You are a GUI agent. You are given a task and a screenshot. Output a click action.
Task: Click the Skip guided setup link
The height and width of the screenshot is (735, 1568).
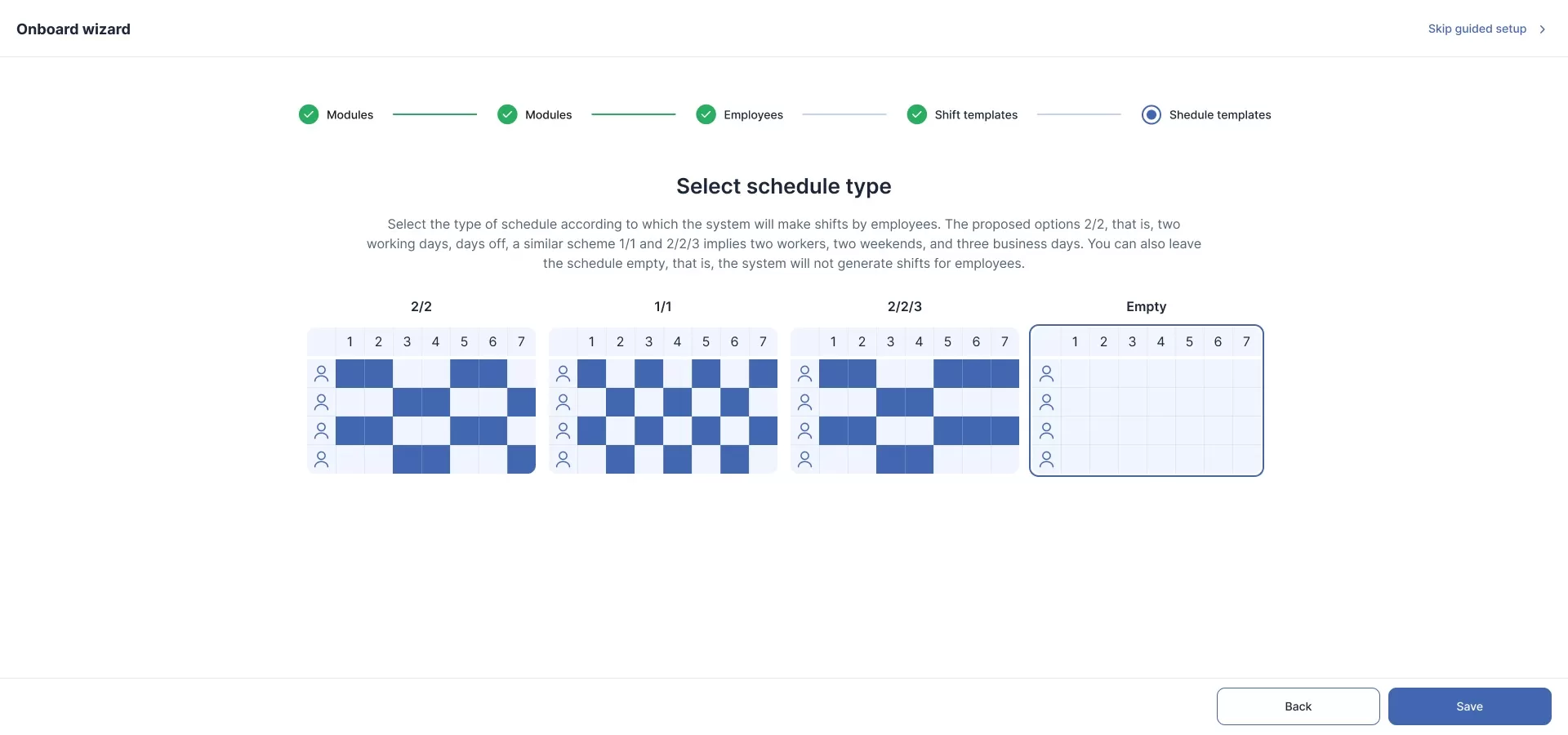[1477, 29]
